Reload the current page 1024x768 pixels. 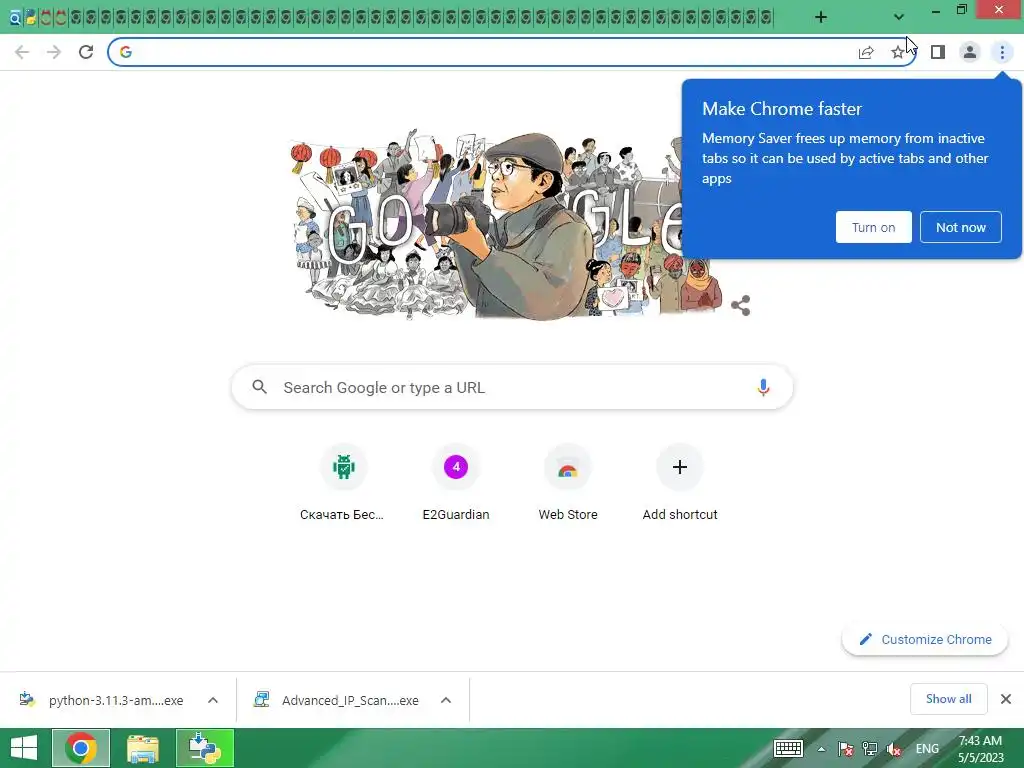tap(86, 52)
